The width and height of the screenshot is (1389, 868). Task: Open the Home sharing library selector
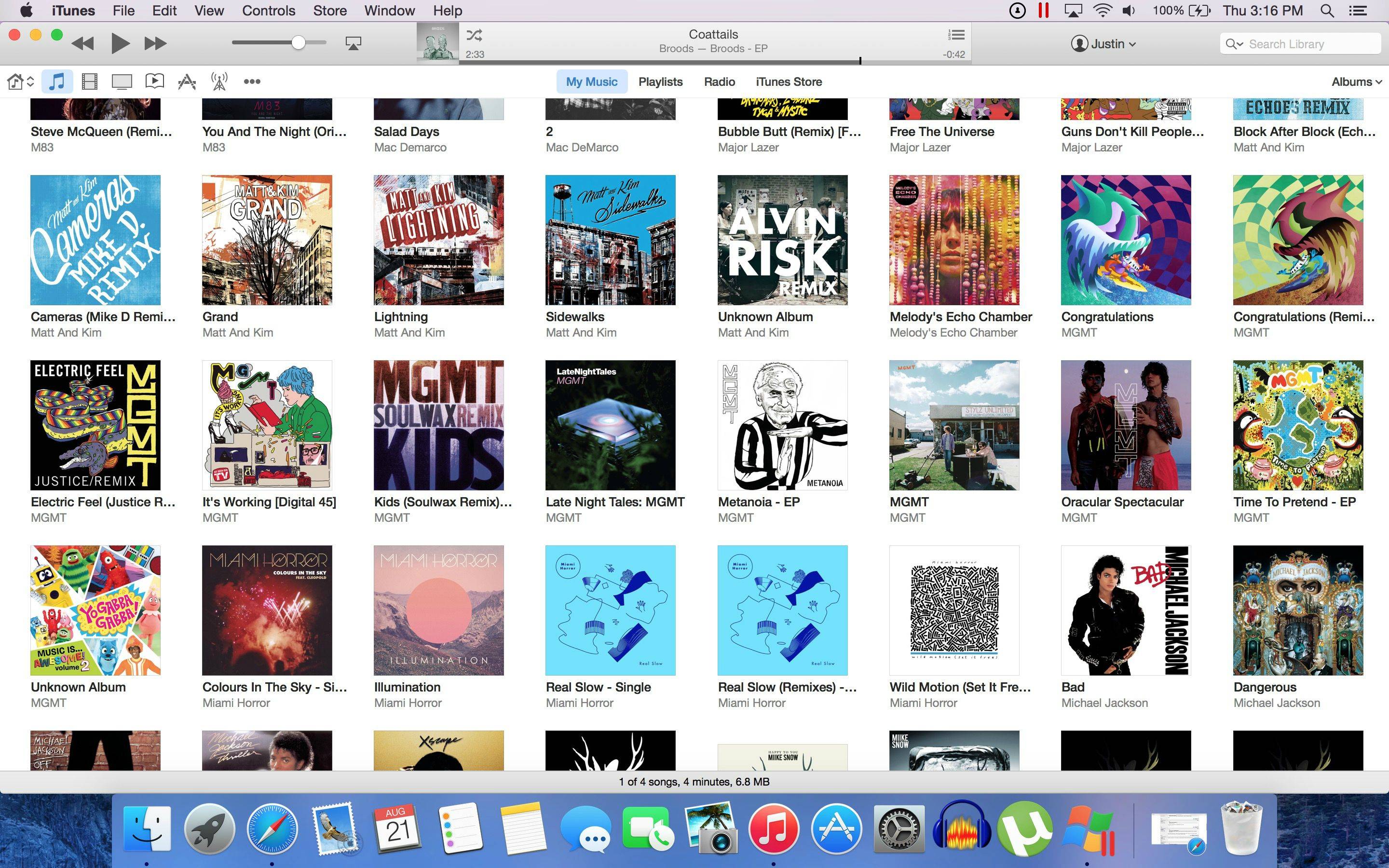tap(20, 81)
